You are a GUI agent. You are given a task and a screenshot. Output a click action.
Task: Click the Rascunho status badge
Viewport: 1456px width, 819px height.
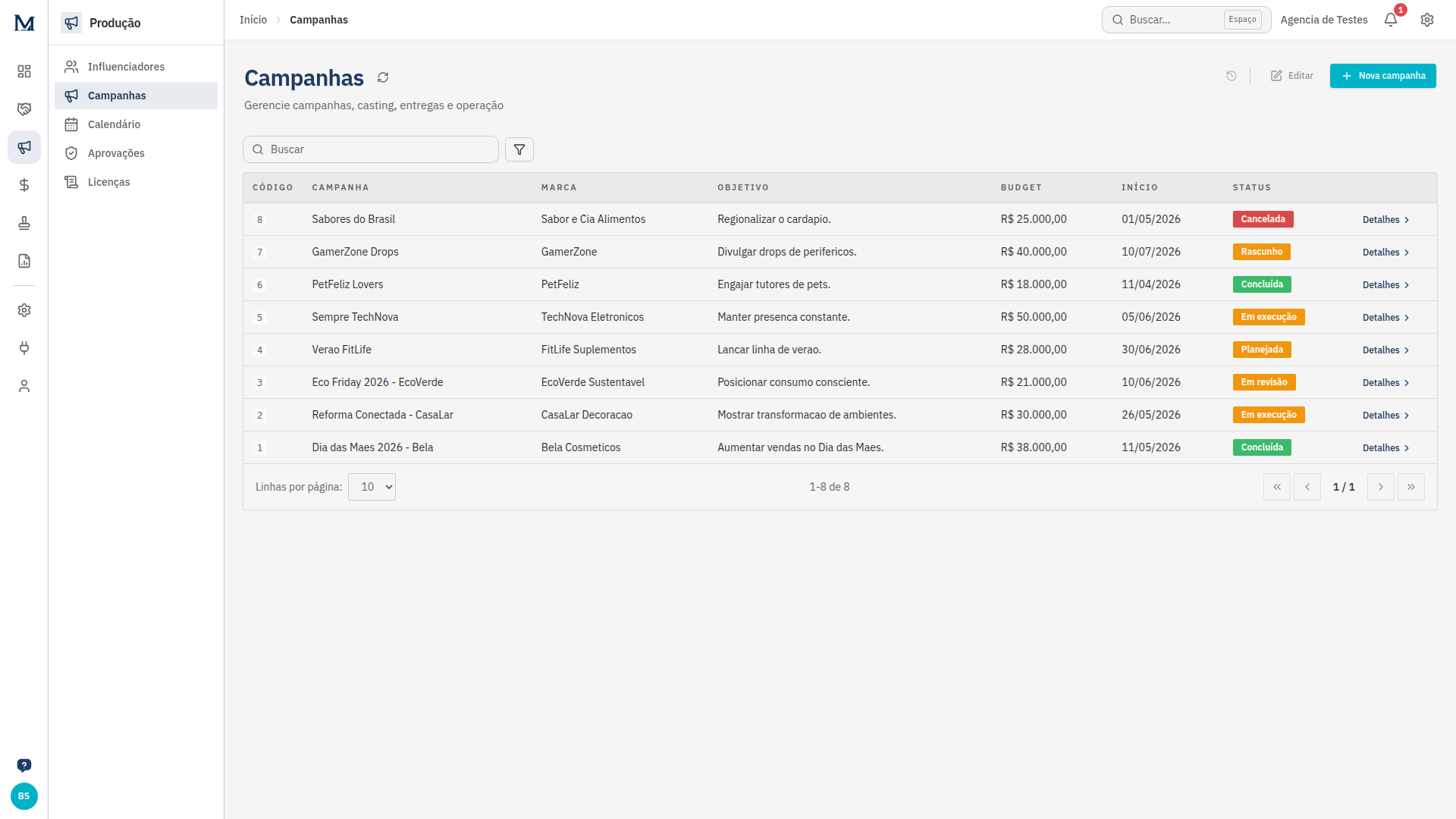(x=1261, y=252)
